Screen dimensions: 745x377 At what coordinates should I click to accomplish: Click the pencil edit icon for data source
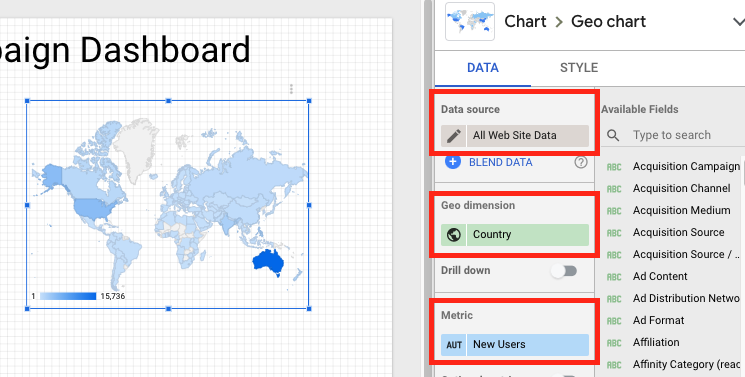click(x=454, y=136)
